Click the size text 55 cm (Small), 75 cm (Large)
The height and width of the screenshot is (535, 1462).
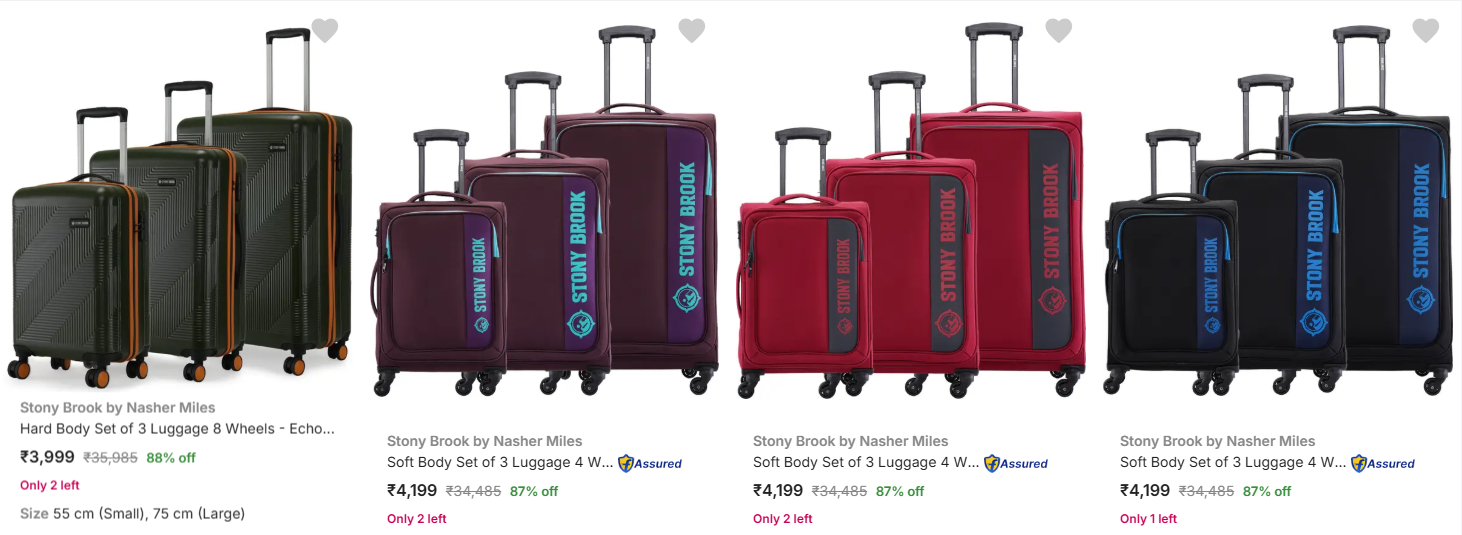[149, 513]
